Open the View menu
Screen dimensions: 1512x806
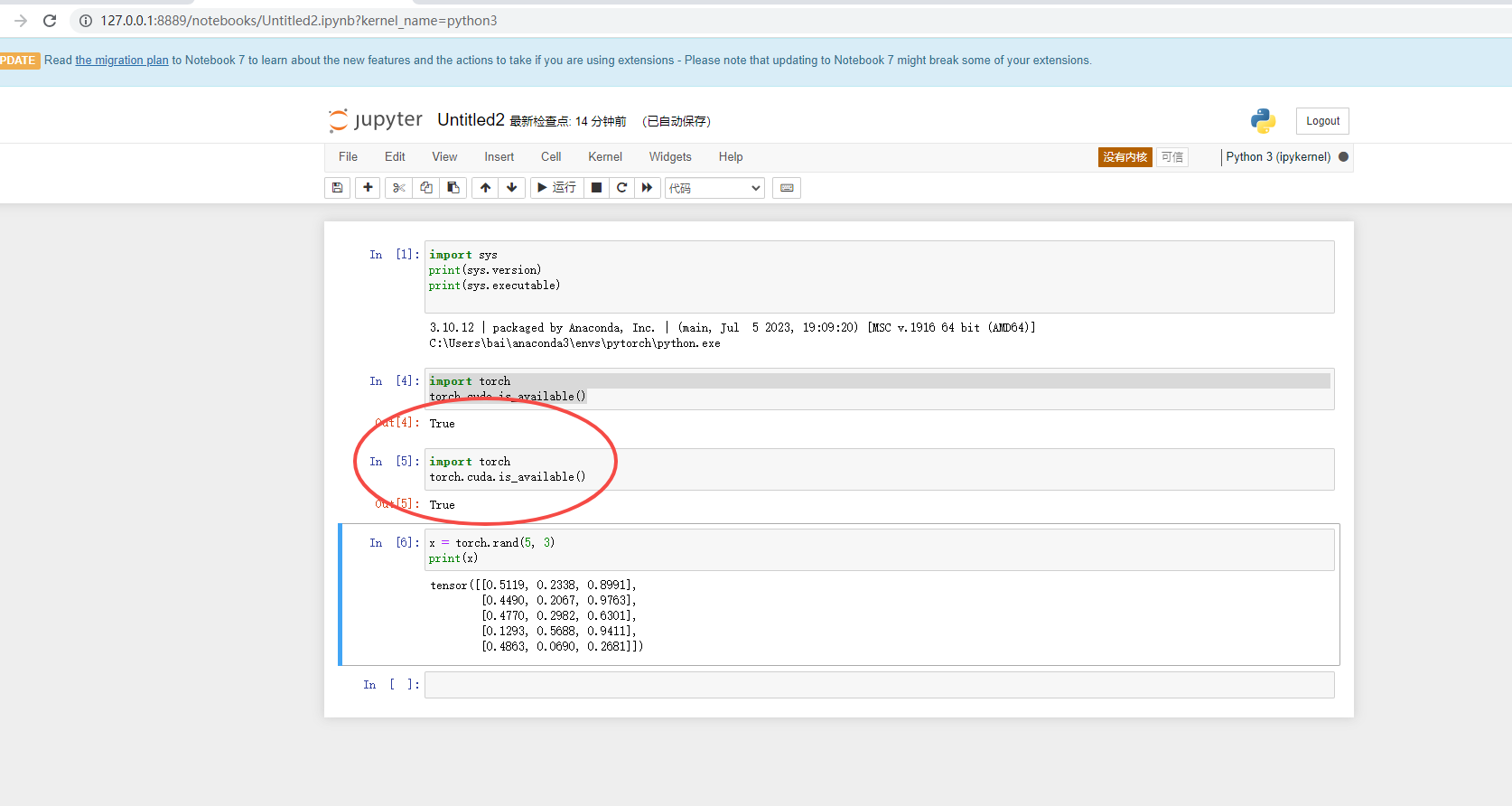pos(444,157)
